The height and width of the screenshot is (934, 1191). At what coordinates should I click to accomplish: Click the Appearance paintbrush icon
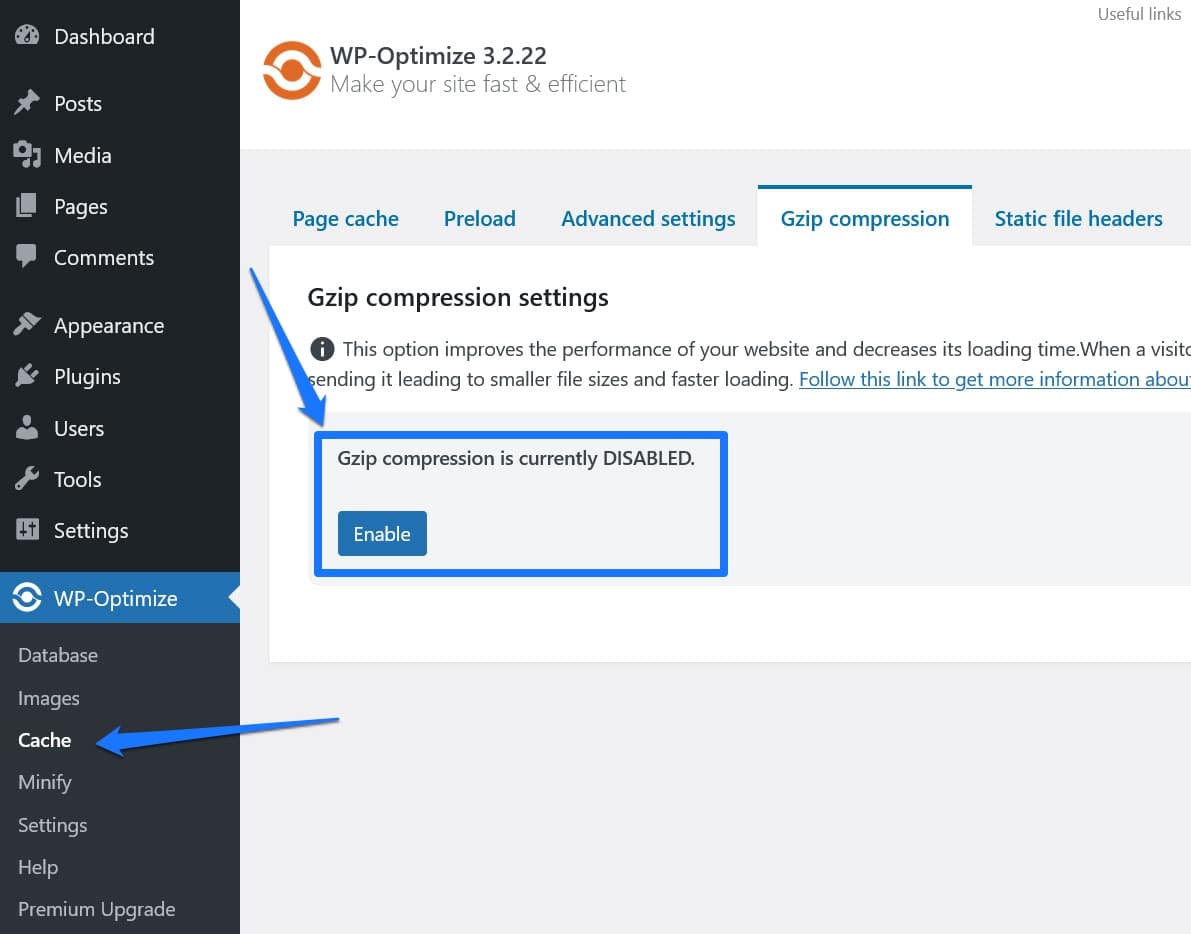(27, 325)
